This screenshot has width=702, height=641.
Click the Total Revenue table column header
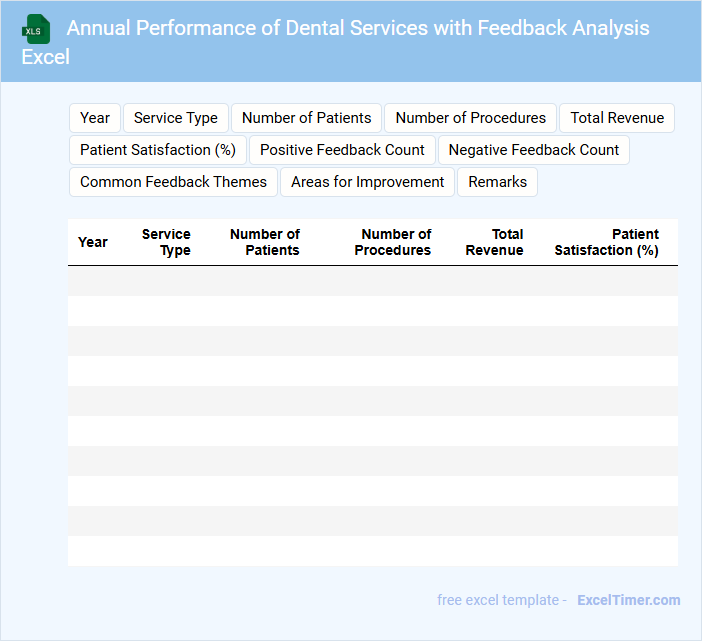tap(495, 242)
